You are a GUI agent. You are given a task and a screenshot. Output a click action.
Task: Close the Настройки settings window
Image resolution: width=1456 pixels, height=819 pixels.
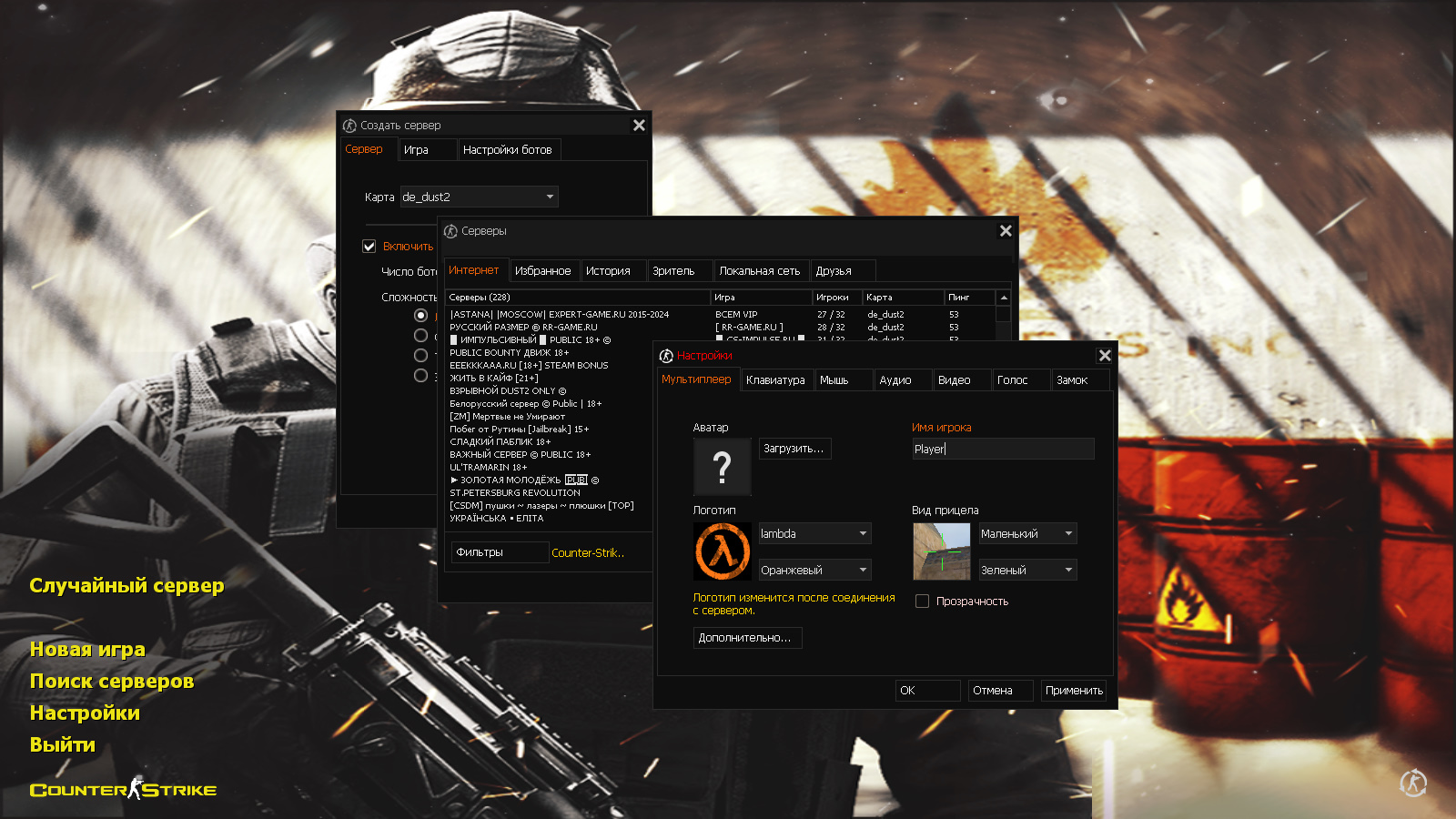point(1105,356)
